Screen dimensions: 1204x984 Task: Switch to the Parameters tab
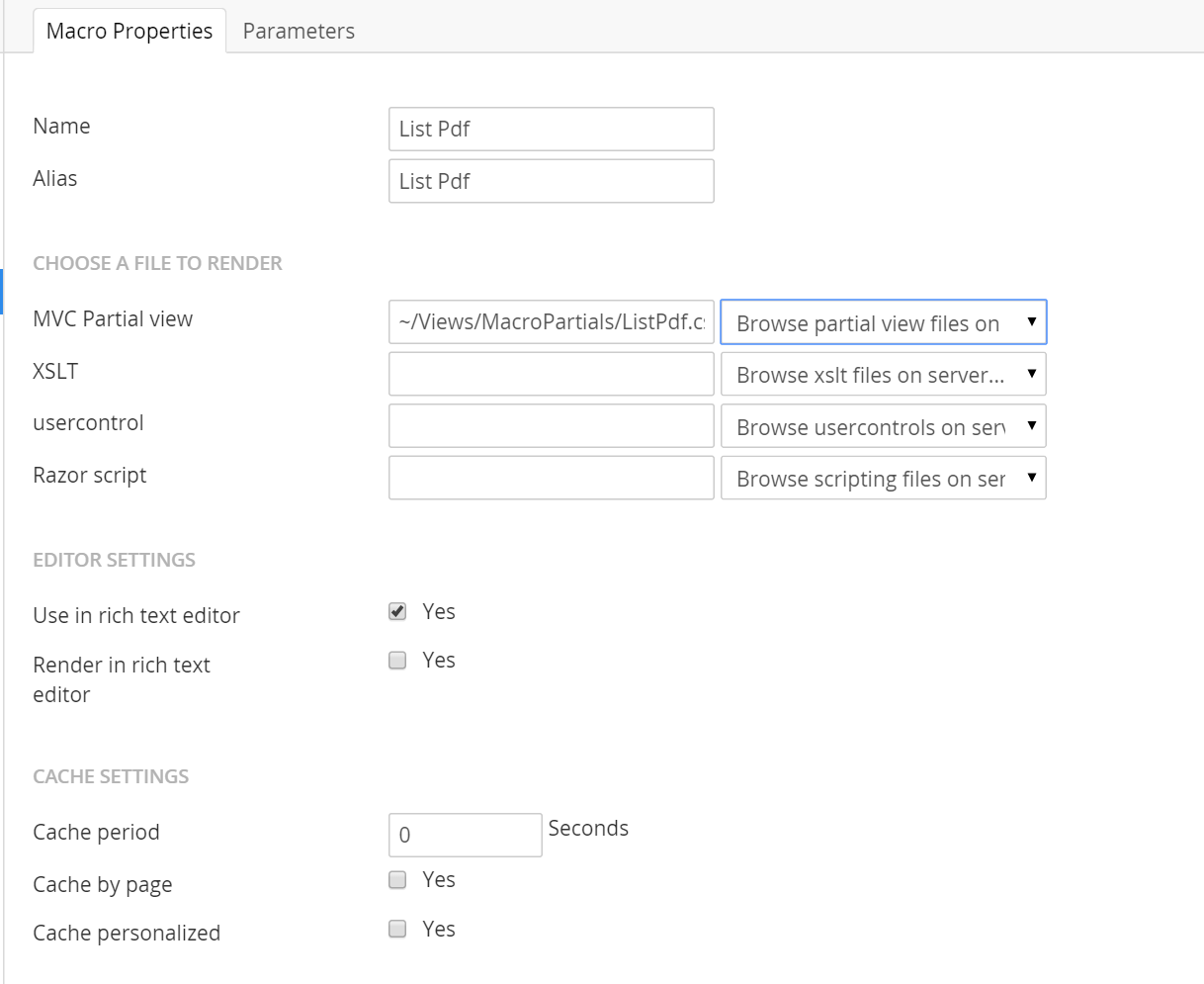299,31
